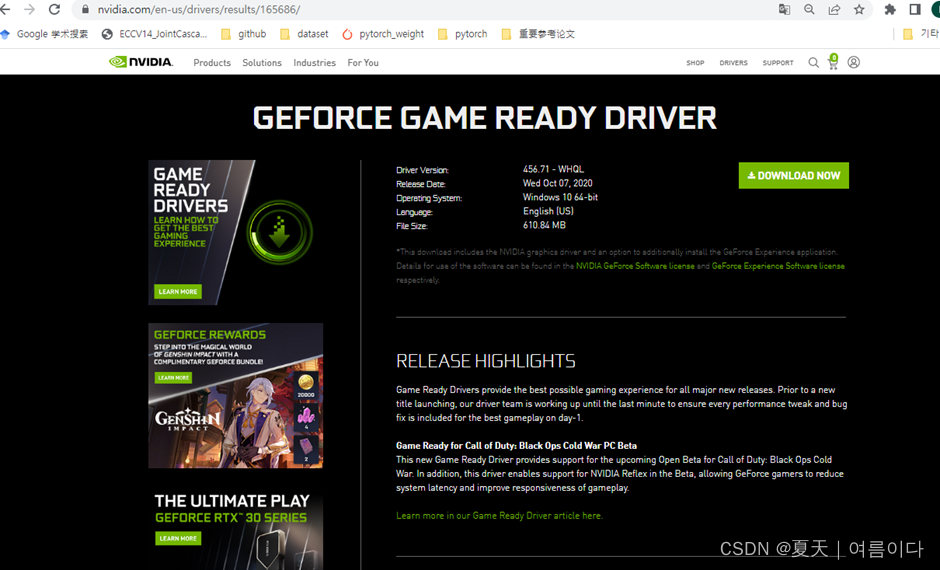Click the GEFORCE GAME READY DRIVER title
Screen dimensions: 940x570
(x=484, y=117)
